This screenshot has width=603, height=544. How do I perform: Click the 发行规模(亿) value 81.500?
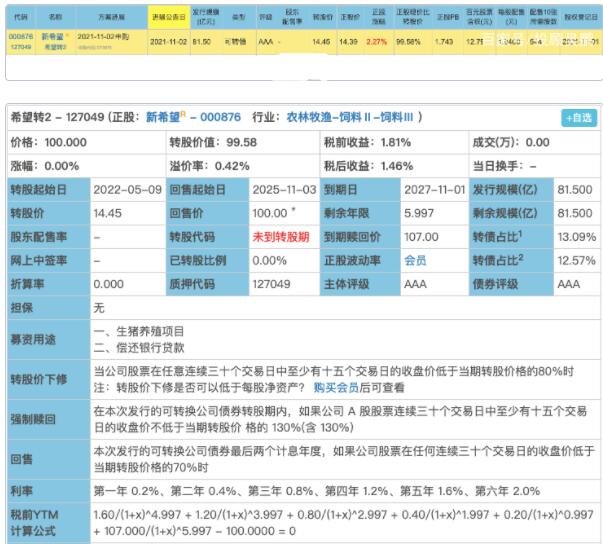point(575,190)
